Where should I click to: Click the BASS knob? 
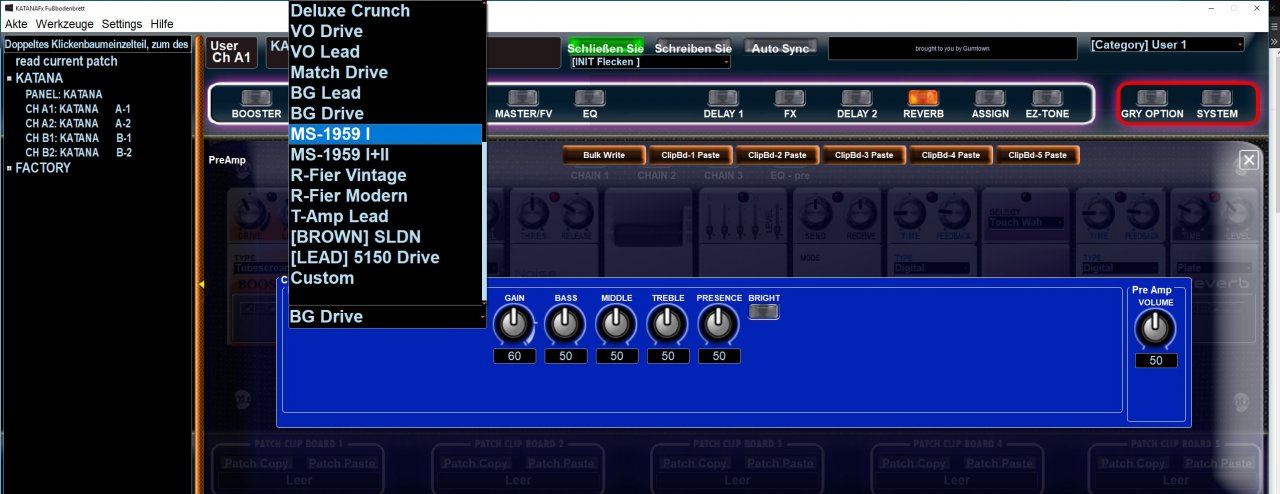tap(566, 324)
